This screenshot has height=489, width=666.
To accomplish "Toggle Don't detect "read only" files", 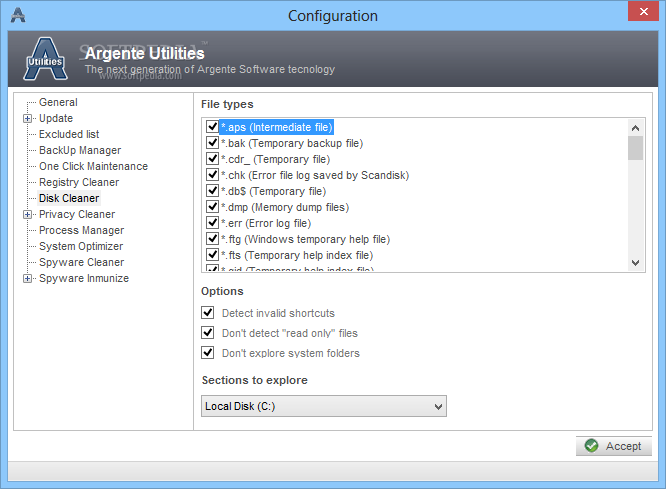I will coord(208,333).
